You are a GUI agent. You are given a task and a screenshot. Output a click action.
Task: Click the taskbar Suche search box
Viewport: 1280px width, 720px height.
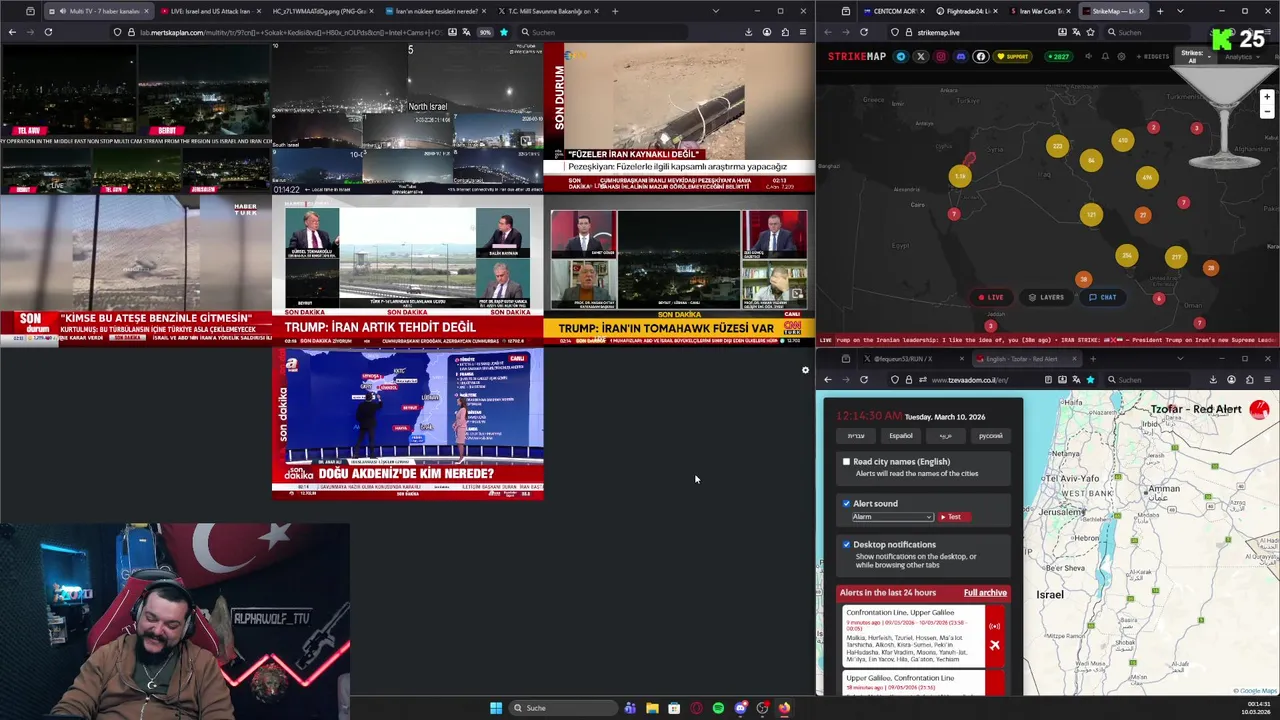click(x=563, y=708)
